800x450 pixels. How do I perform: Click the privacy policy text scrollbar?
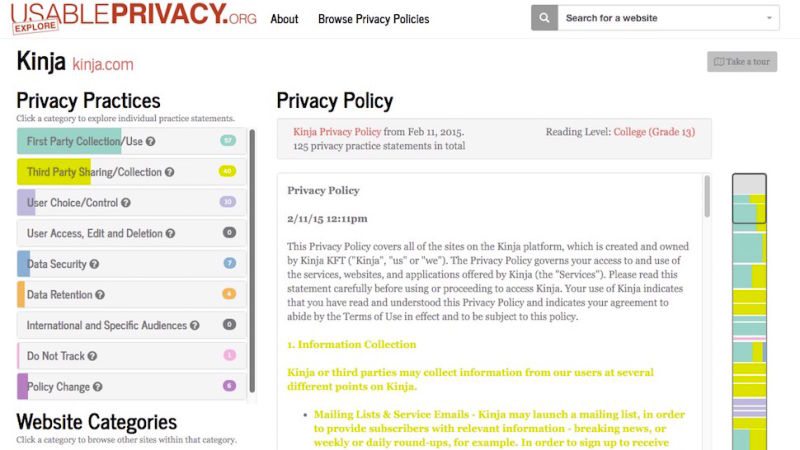tap(707, 196)
